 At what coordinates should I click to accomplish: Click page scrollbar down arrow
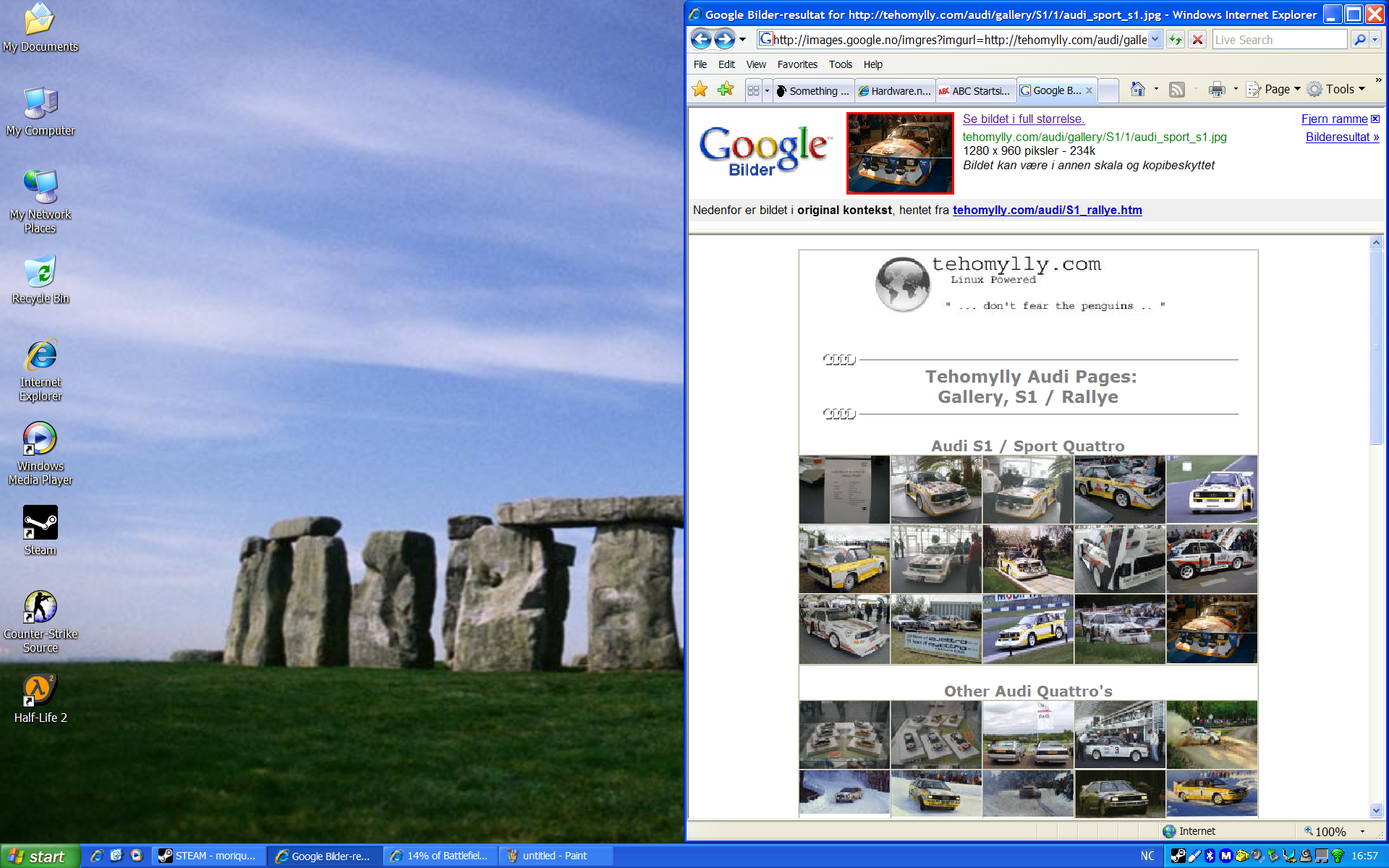[1376, 810]
